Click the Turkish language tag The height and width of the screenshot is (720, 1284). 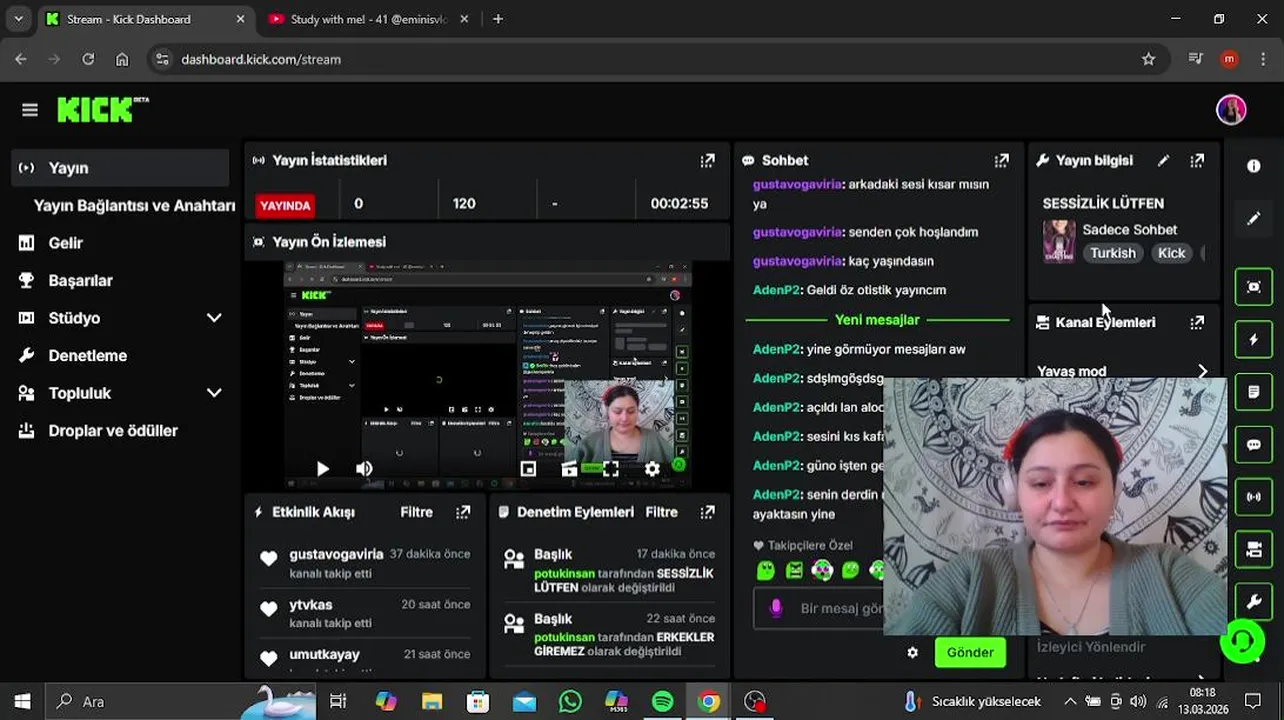(x=1113, y=253)
